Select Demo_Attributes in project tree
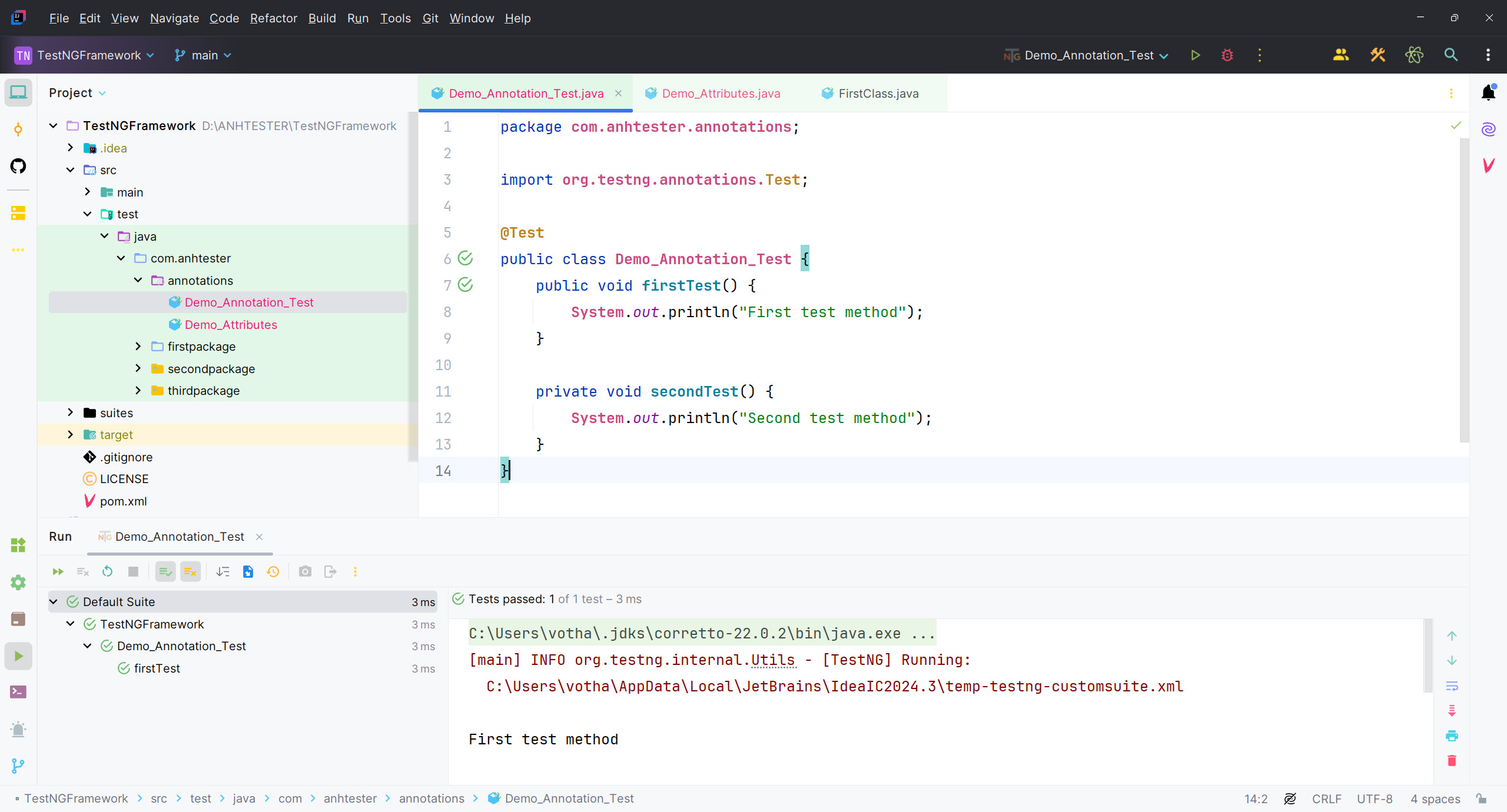Screen dimensions: 1507x812 point(231,325)
